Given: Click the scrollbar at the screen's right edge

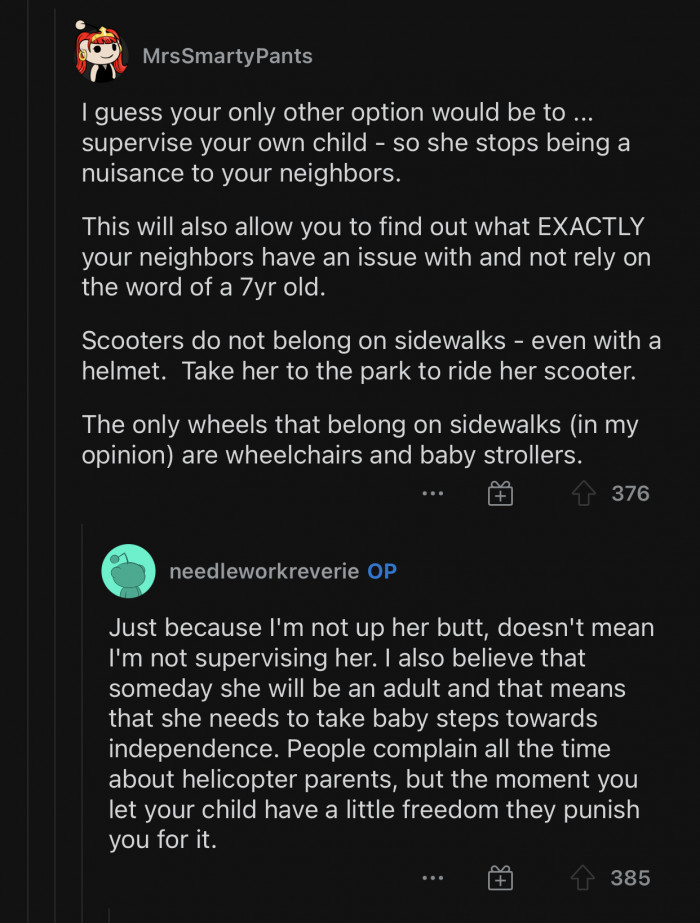Looking at the screenshot, I should 694,460.
